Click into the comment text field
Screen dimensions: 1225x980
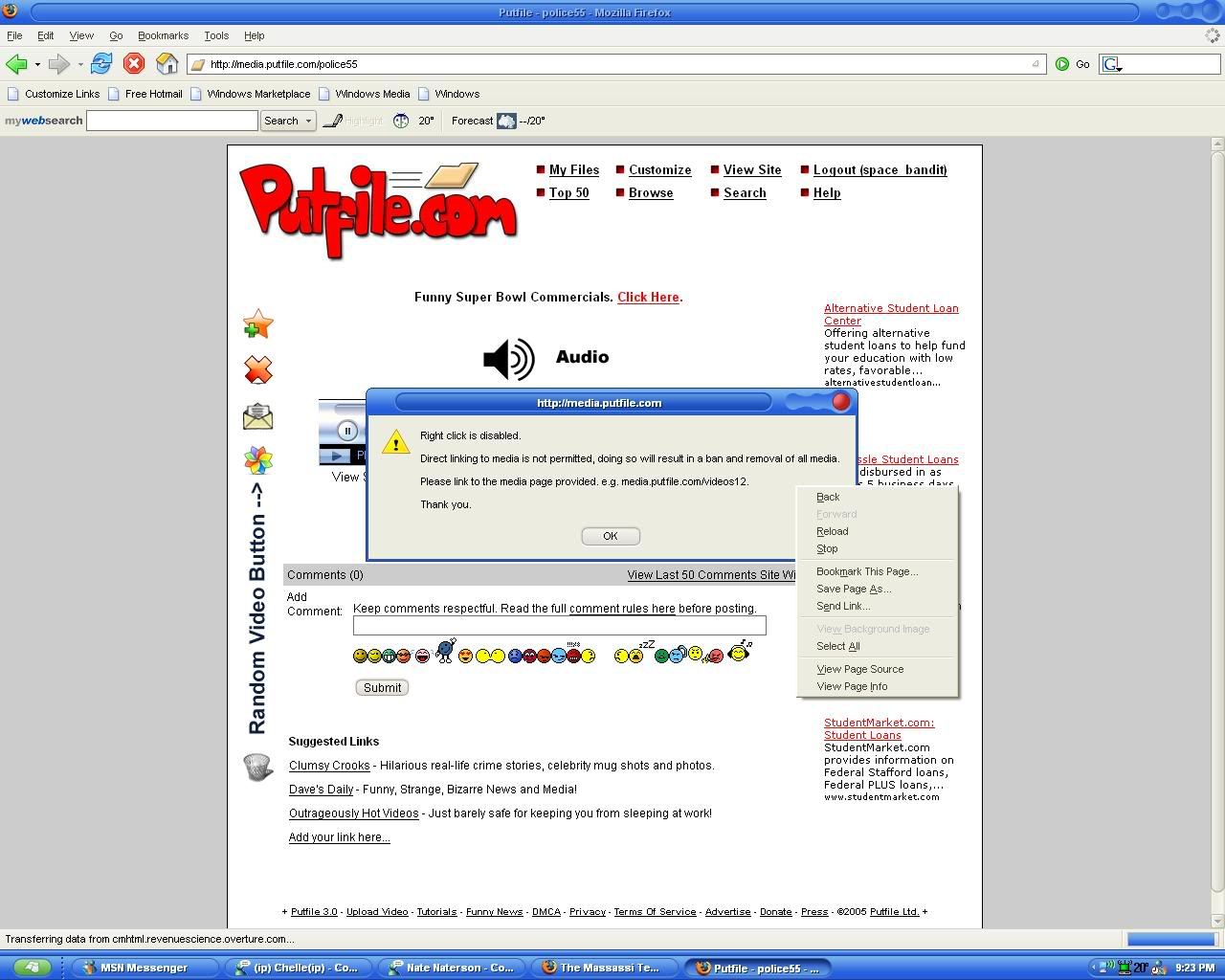560,626
